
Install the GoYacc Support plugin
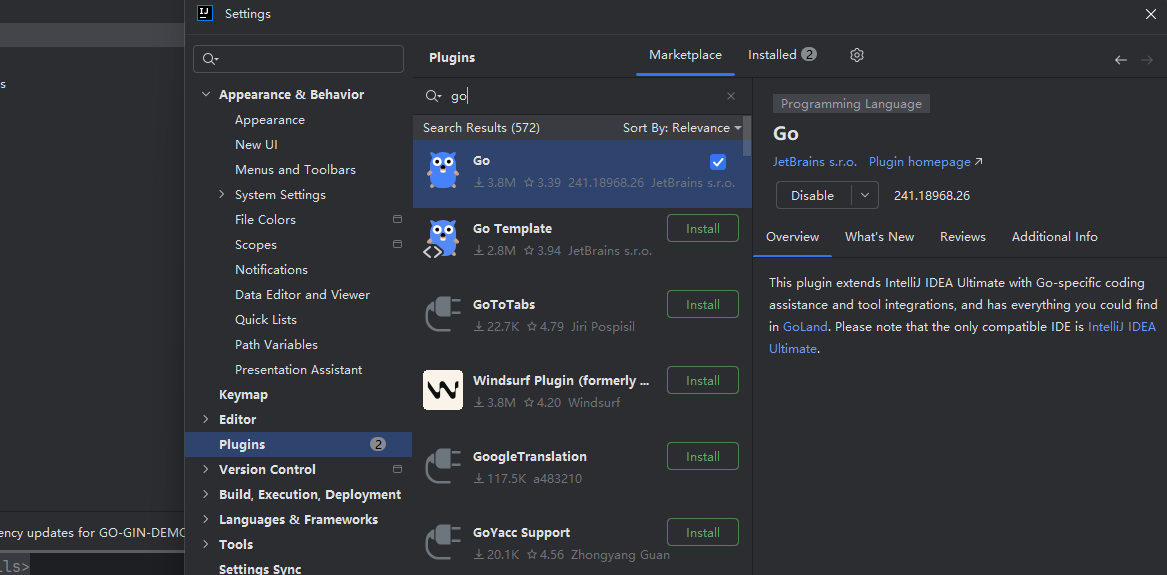(703, 533)
